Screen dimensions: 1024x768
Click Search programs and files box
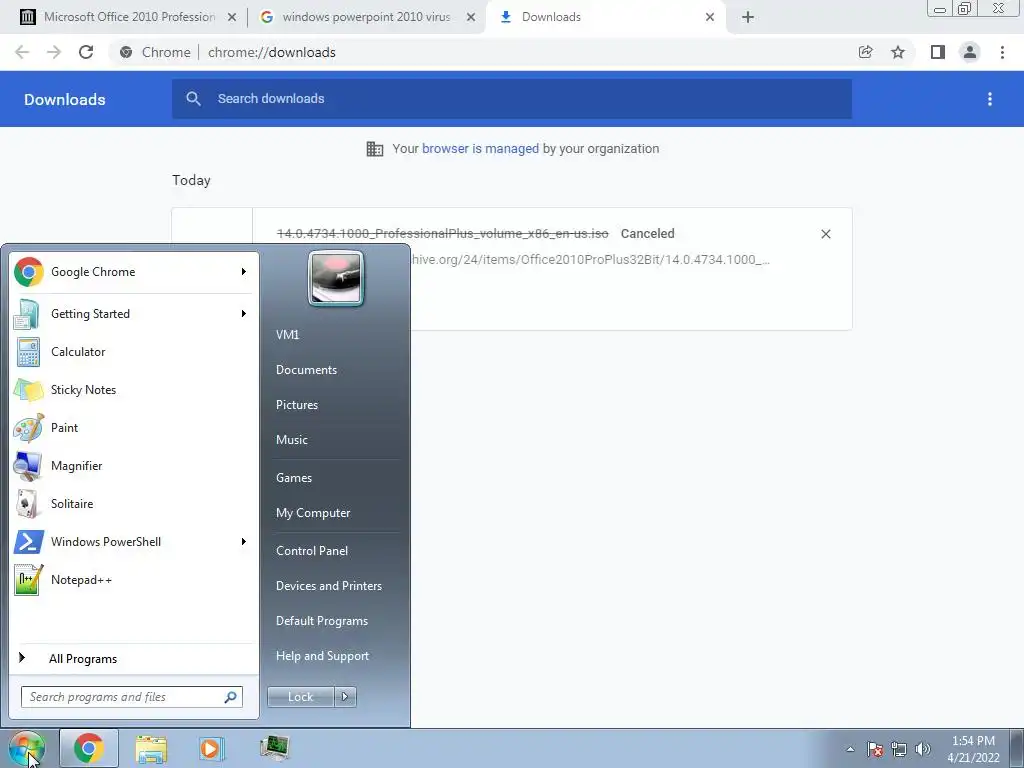pyautogui.click(x=132, y=697)
